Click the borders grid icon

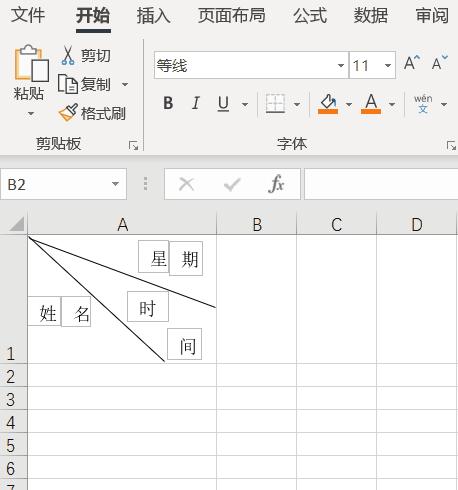tap(275, 104)
